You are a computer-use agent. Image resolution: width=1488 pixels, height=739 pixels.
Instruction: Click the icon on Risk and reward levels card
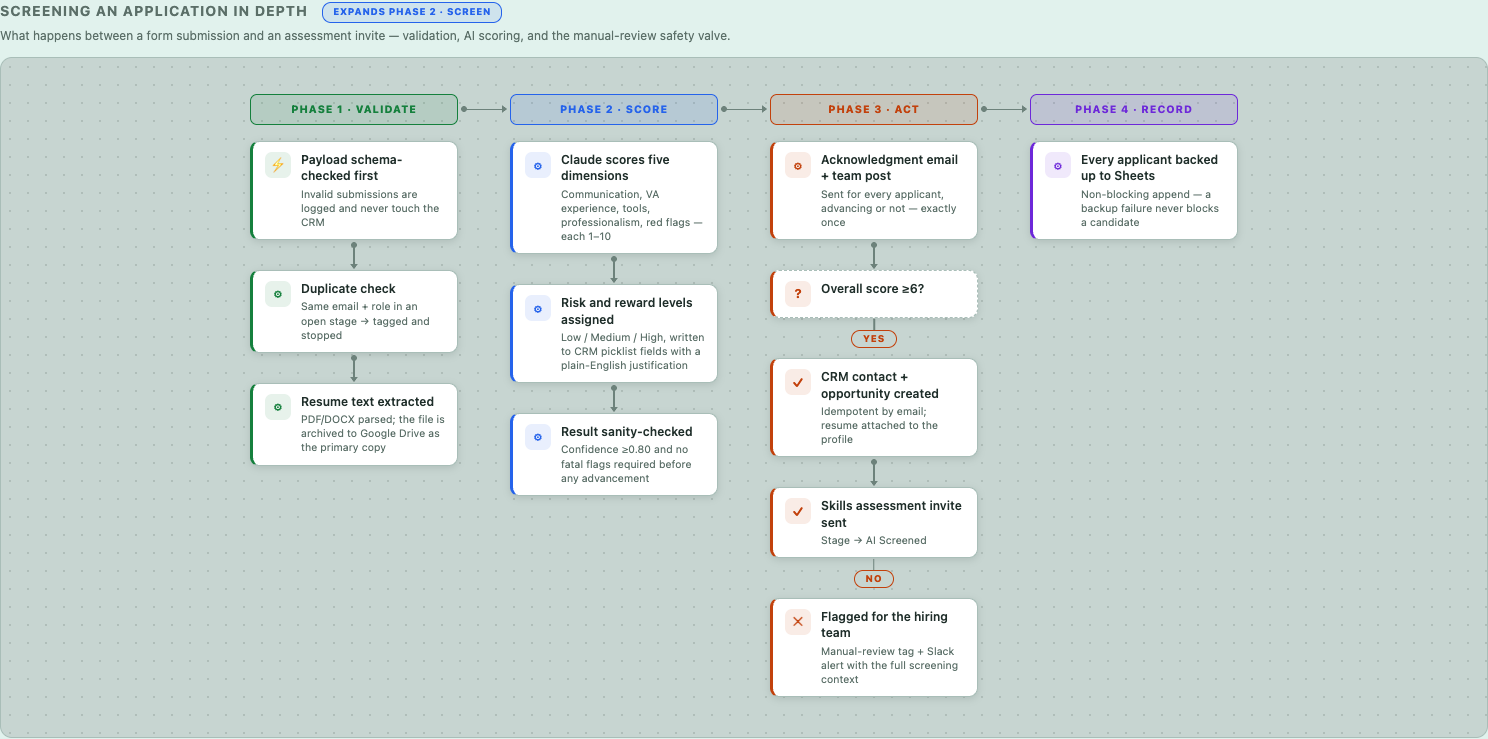coord(538,309)
